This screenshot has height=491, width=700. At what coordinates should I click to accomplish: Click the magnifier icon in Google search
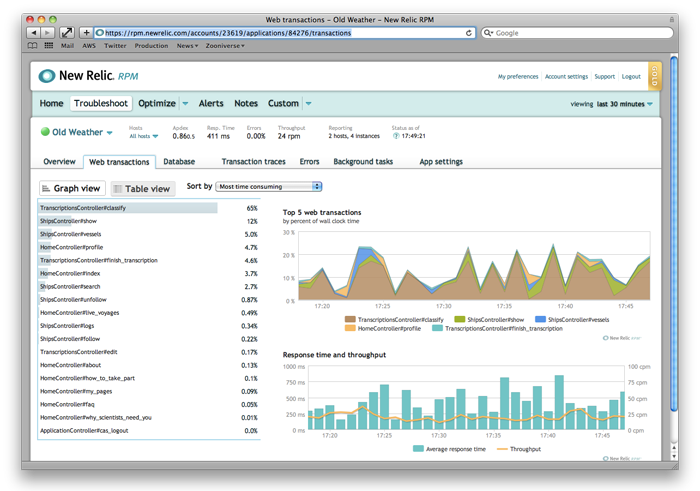coord(488,33)
